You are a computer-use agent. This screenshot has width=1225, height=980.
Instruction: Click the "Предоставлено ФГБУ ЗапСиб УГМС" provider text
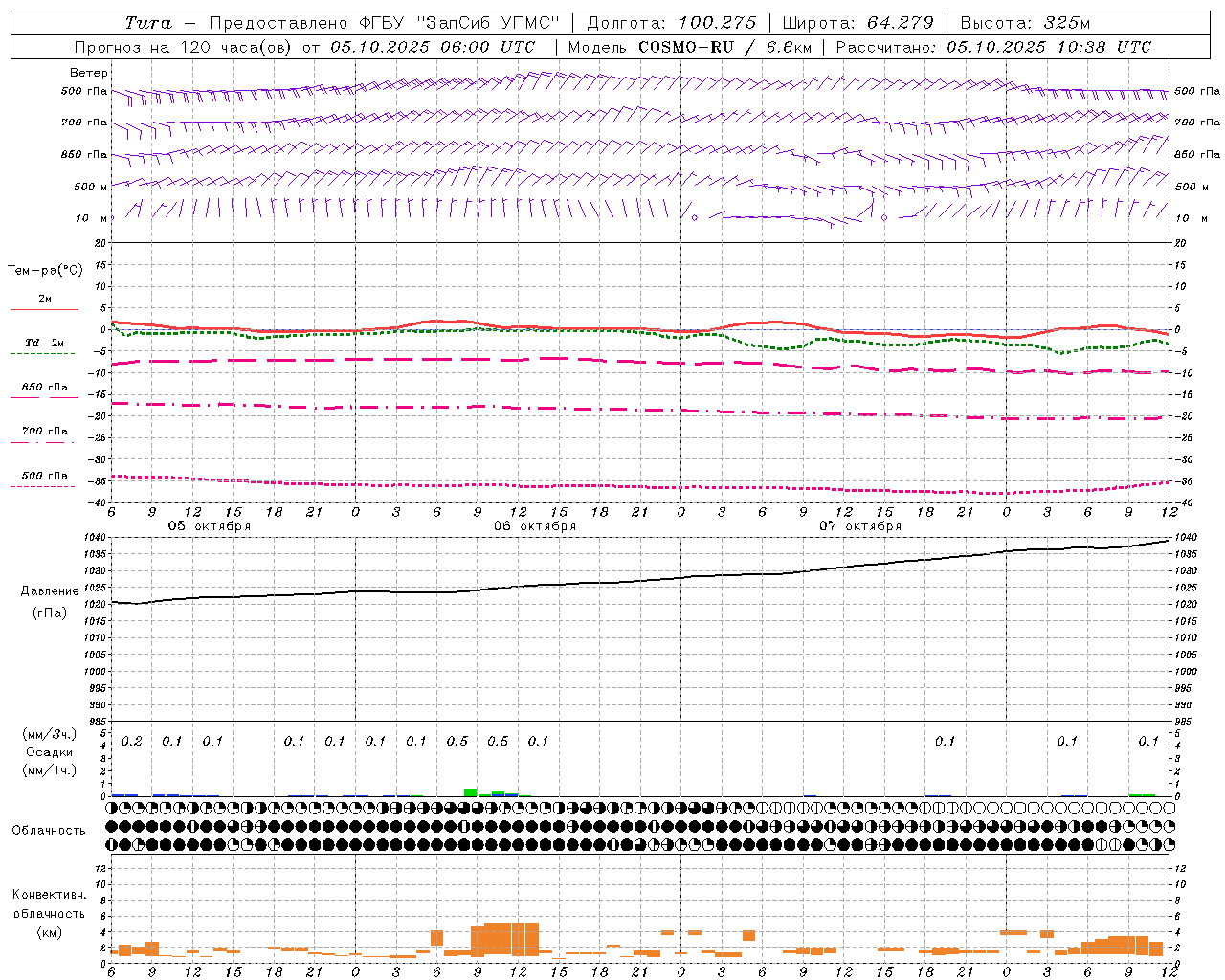(384, 23)
